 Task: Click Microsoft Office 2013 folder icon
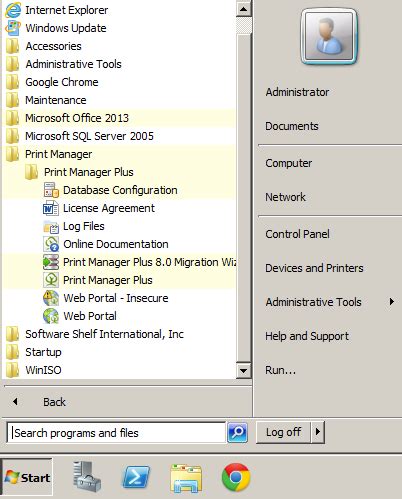pyautogui.click(x=13, y=118)
